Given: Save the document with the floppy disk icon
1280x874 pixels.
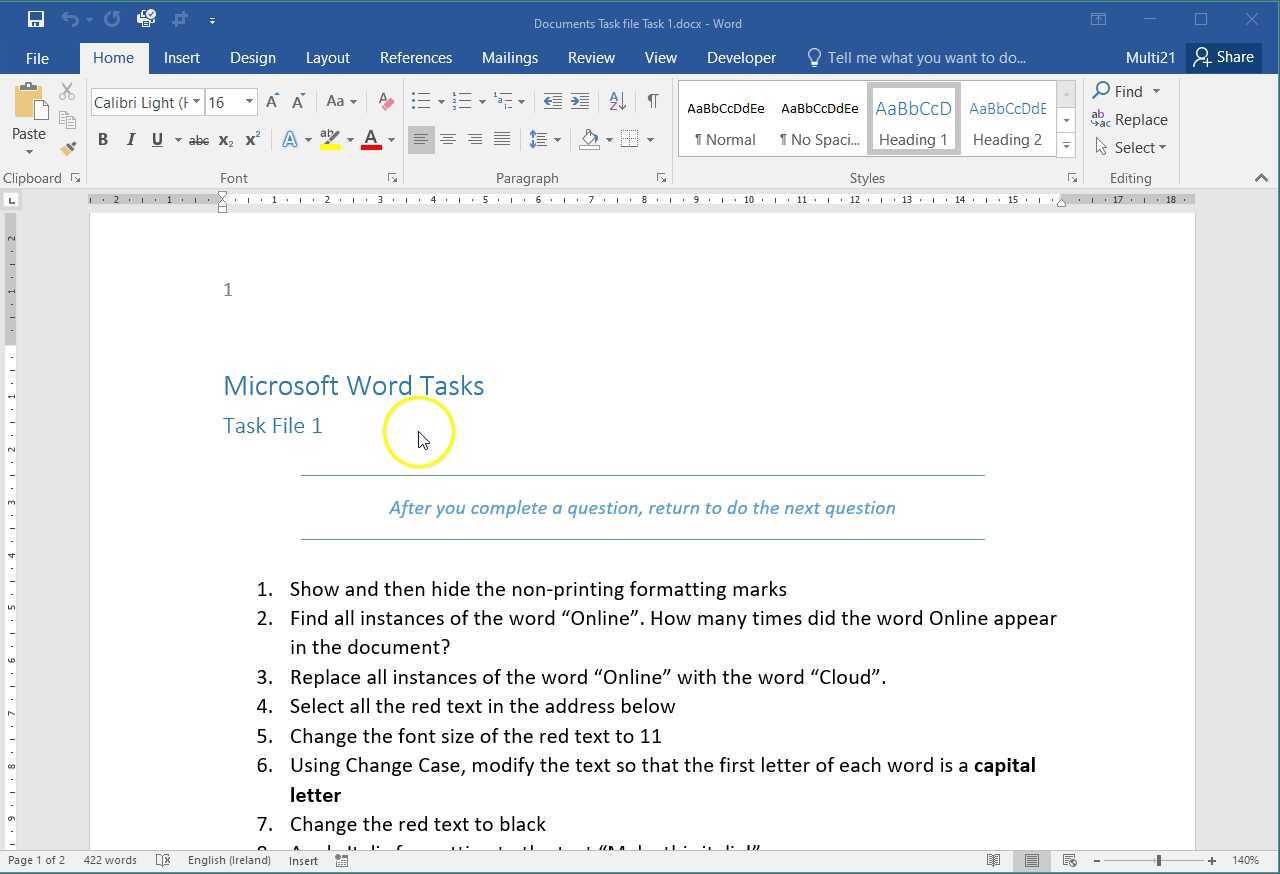Looking at the screenshot, I should pos(35,19).
